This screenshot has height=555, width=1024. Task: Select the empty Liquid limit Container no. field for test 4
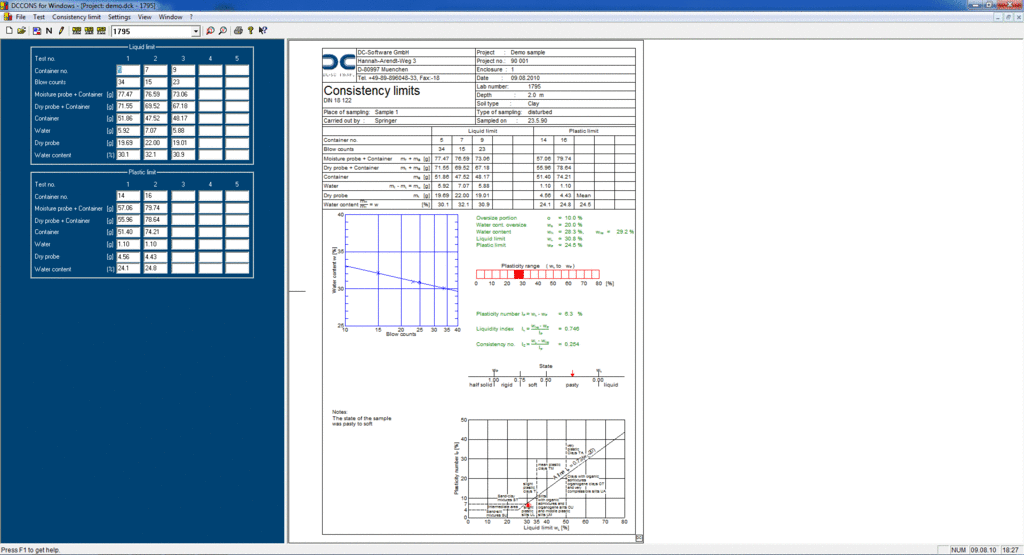tap(209, 70)
